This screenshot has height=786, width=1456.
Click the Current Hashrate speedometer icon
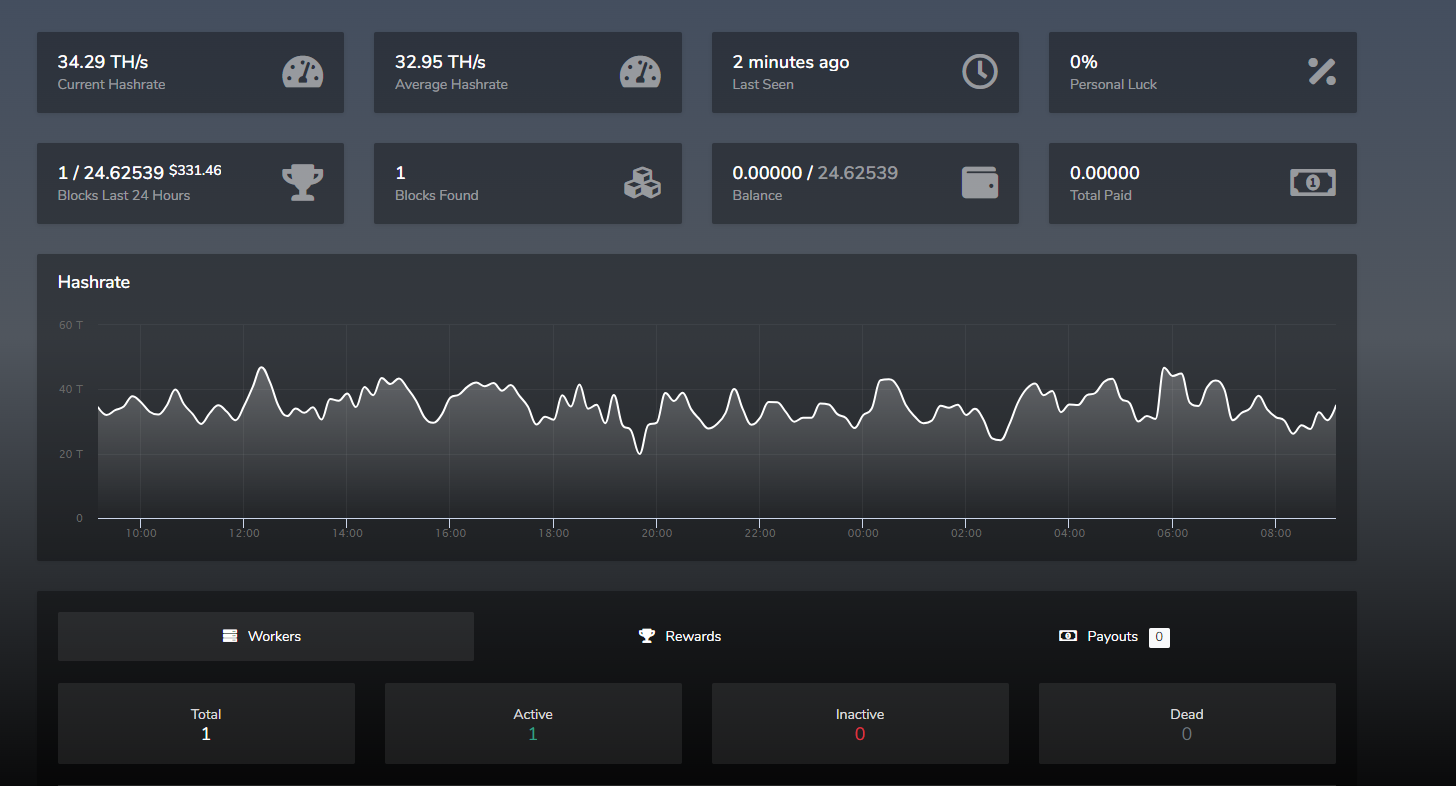pyautogui.click(x=303, y=72)
